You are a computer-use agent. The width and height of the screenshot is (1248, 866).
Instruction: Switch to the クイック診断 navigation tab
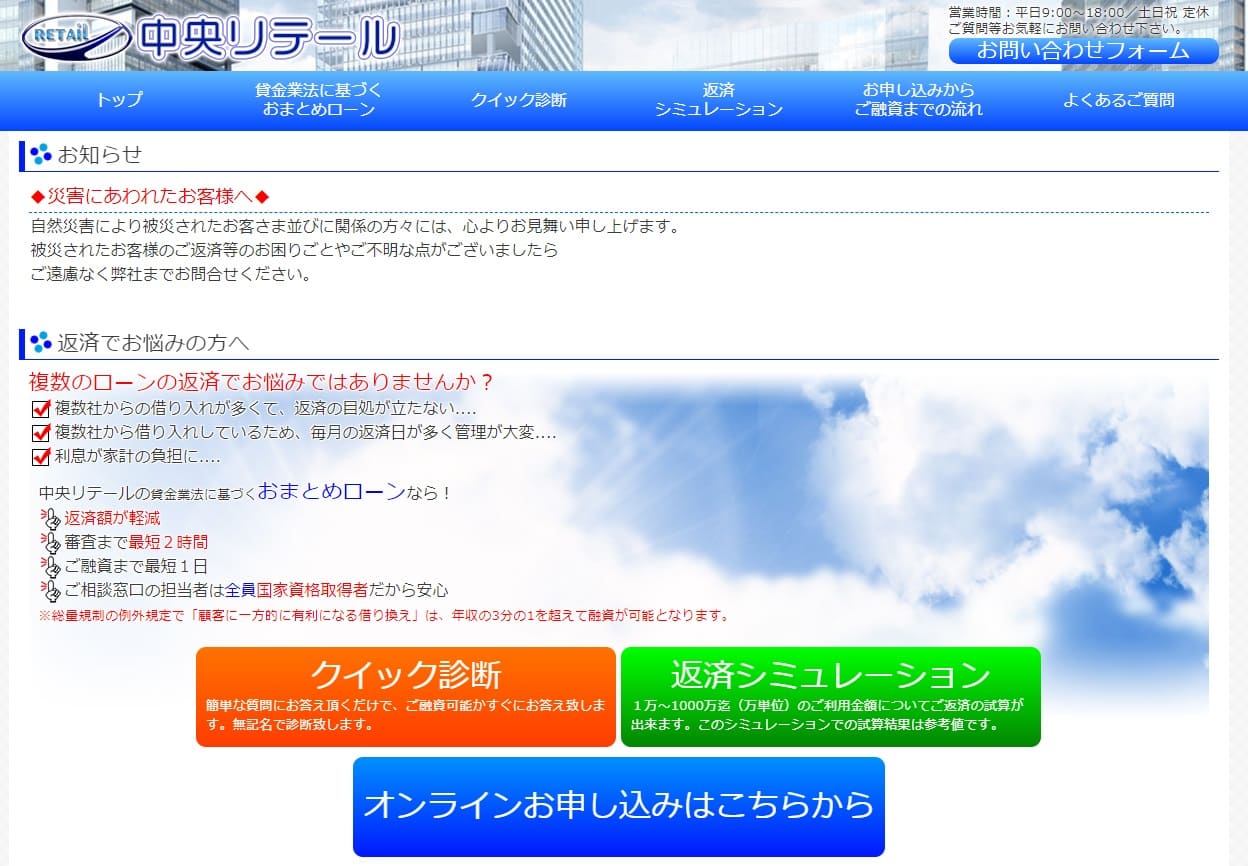point(519,100)
